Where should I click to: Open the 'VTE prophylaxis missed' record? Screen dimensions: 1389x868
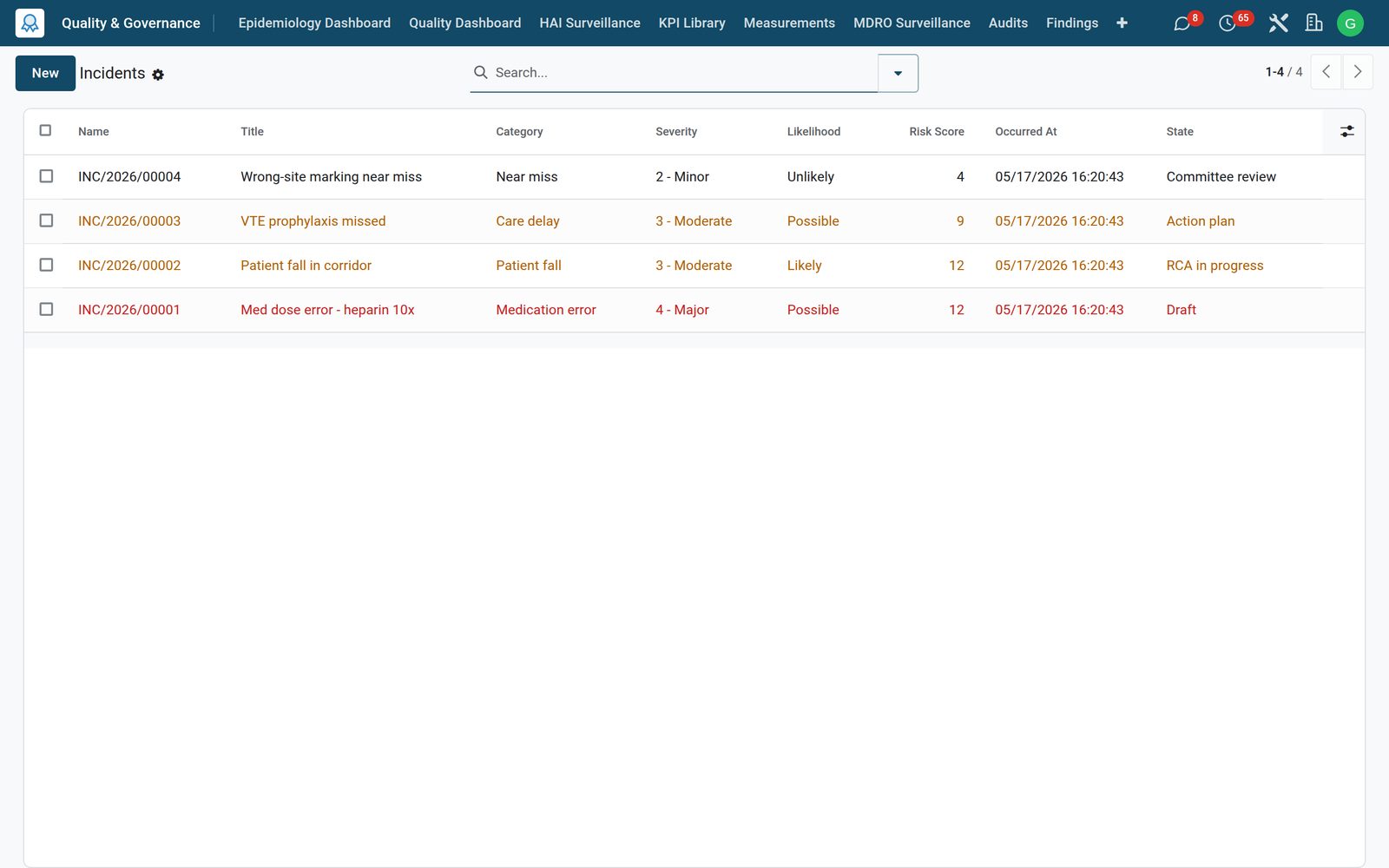click(x=313, y=221)
